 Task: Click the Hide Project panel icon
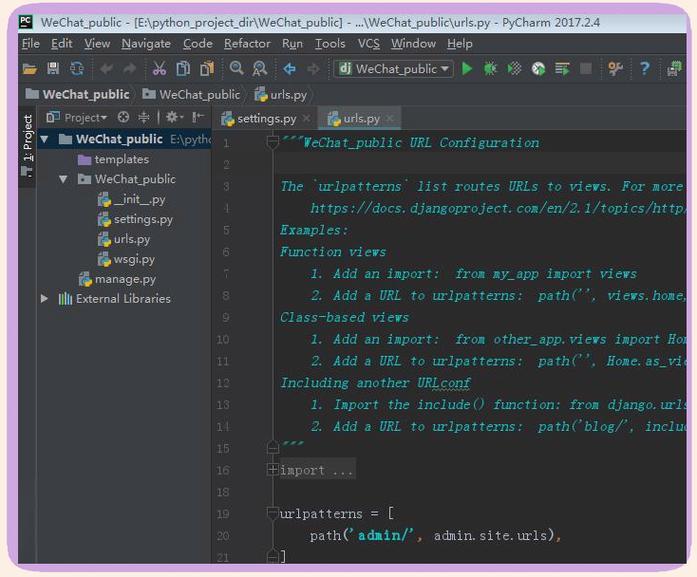198,117
